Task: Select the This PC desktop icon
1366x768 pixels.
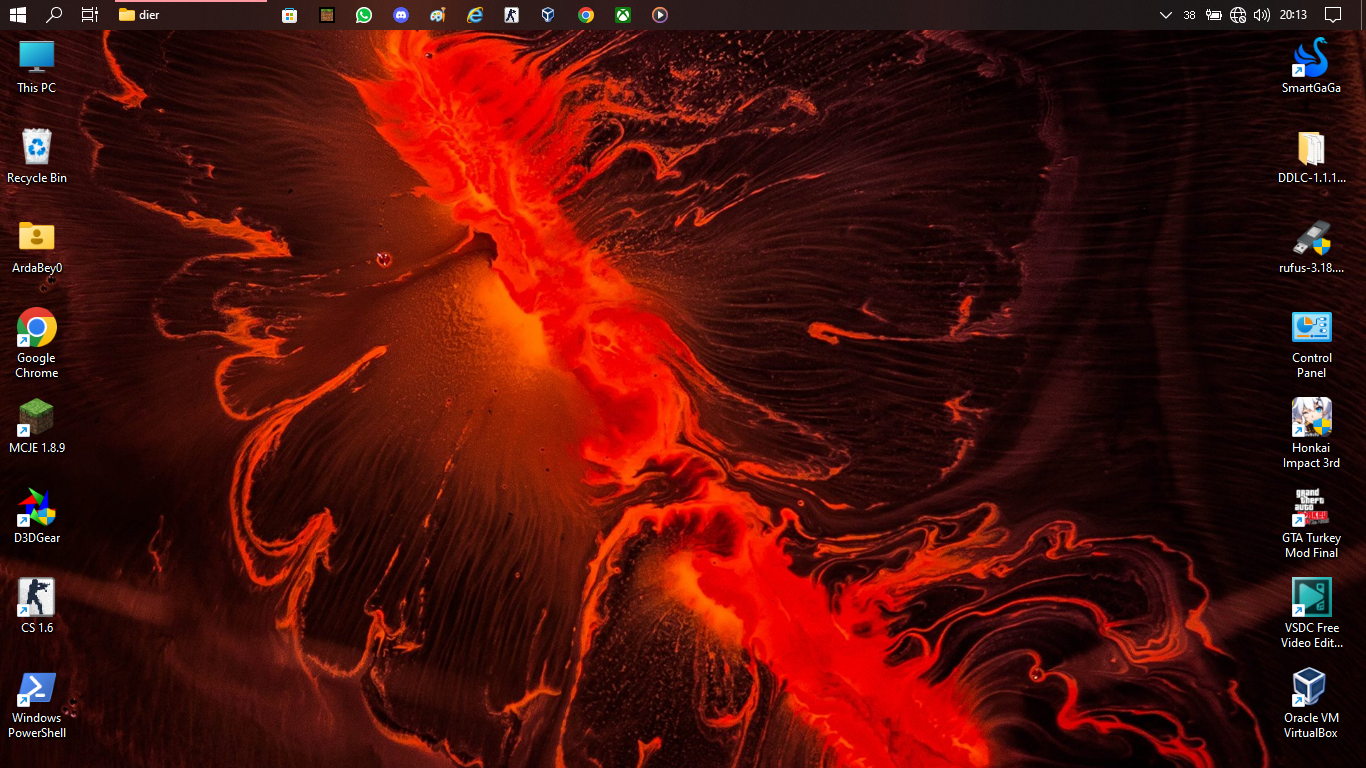Action: pos(37,67)
